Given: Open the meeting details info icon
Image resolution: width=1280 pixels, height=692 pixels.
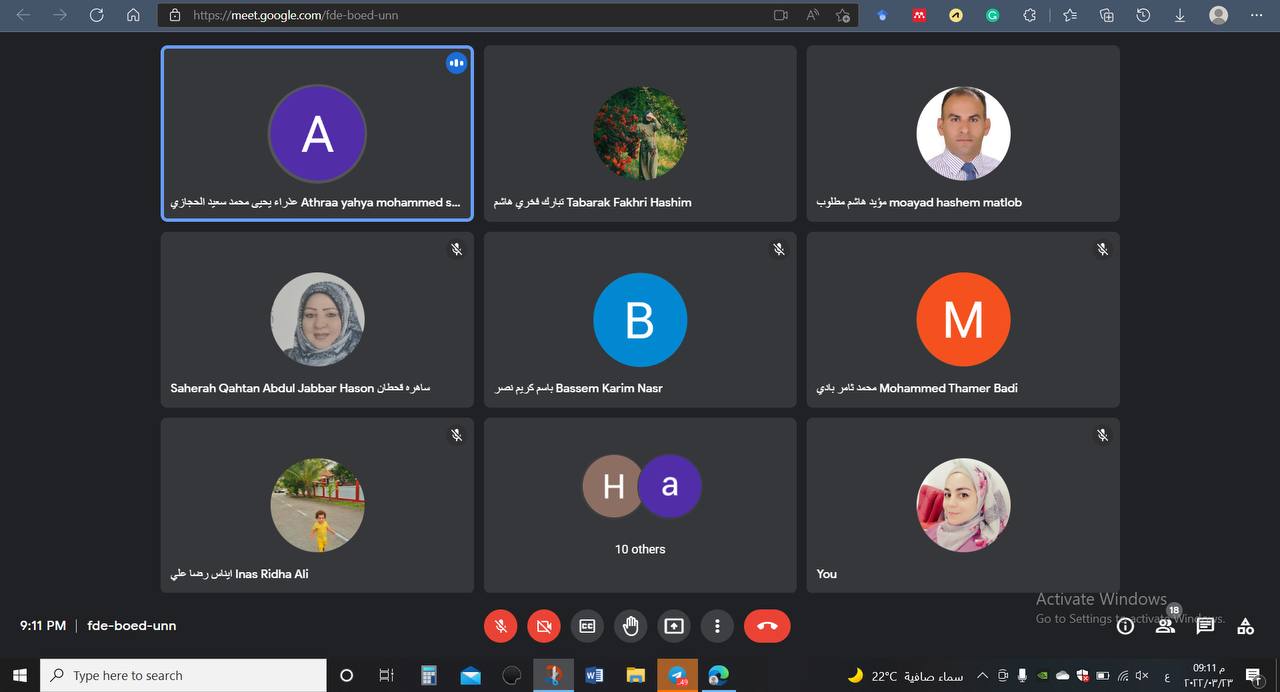Looking at the screenshot, I should coord(1125,626).
